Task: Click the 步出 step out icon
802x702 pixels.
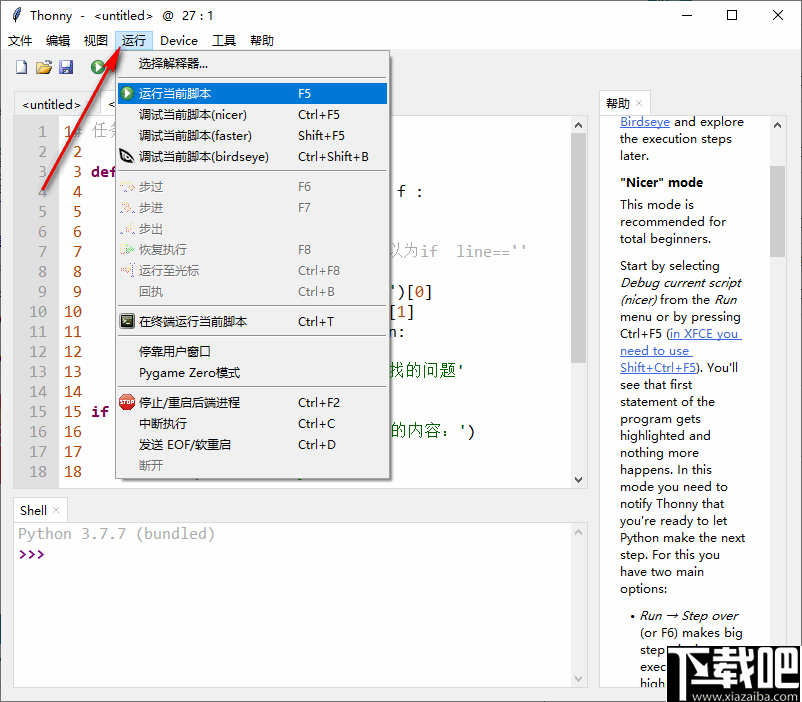Action: coord(127,229)
